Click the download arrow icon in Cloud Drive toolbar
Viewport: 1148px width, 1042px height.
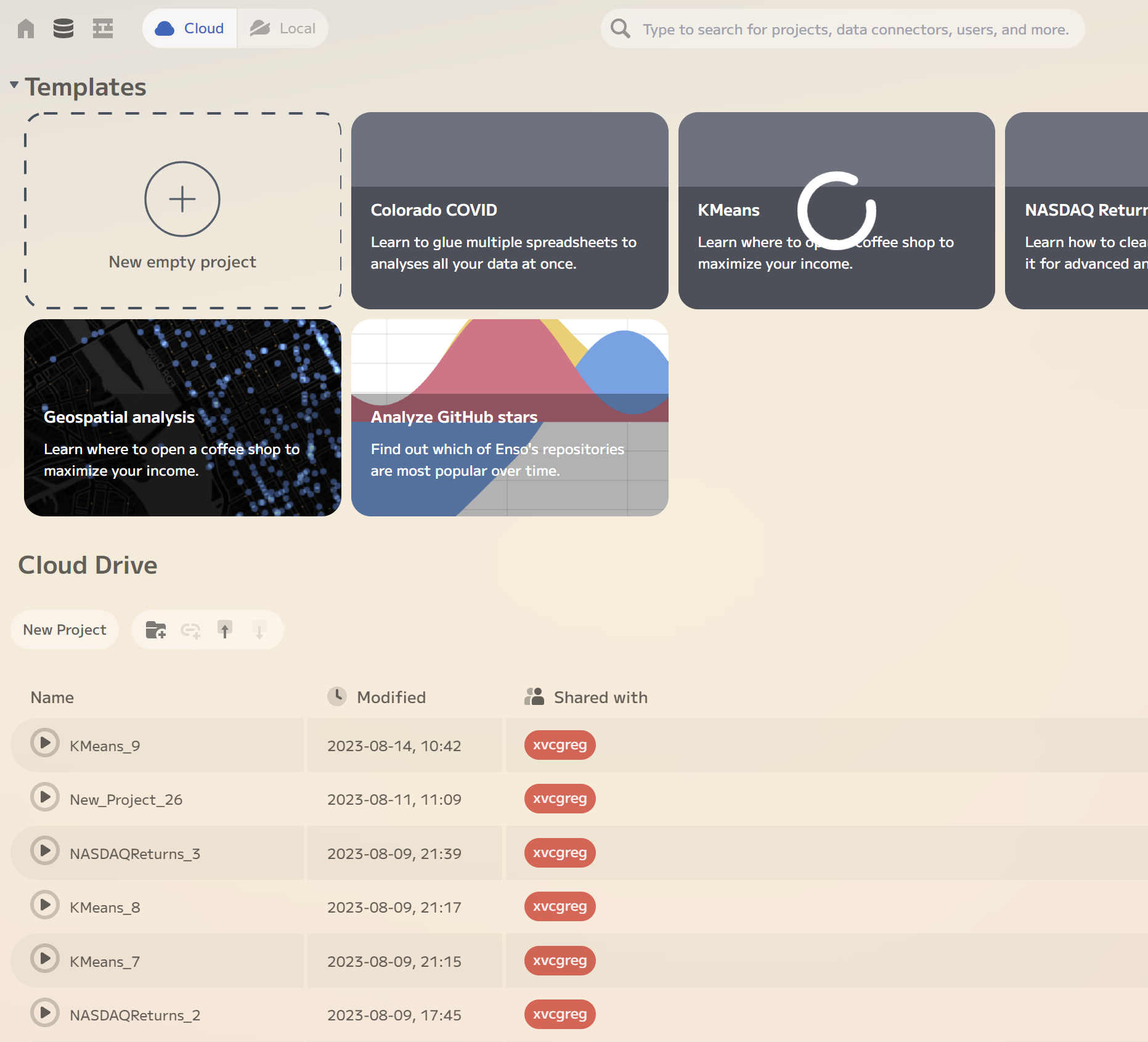[259, 630]
